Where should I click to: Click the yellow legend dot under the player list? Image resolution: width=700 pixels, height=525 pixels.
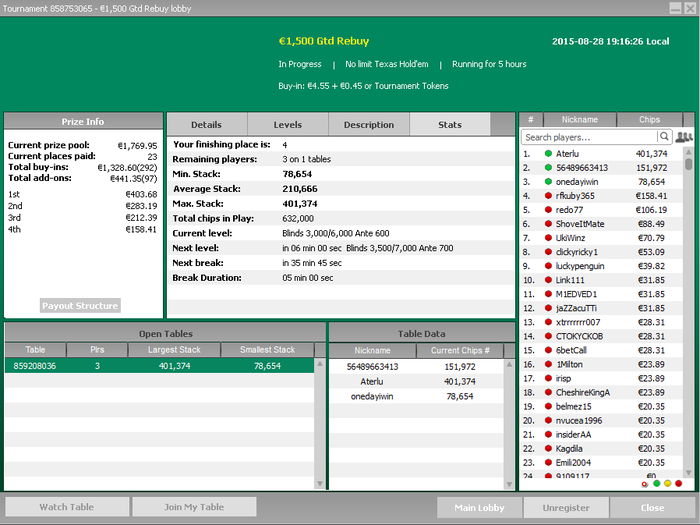pos(667,483)
